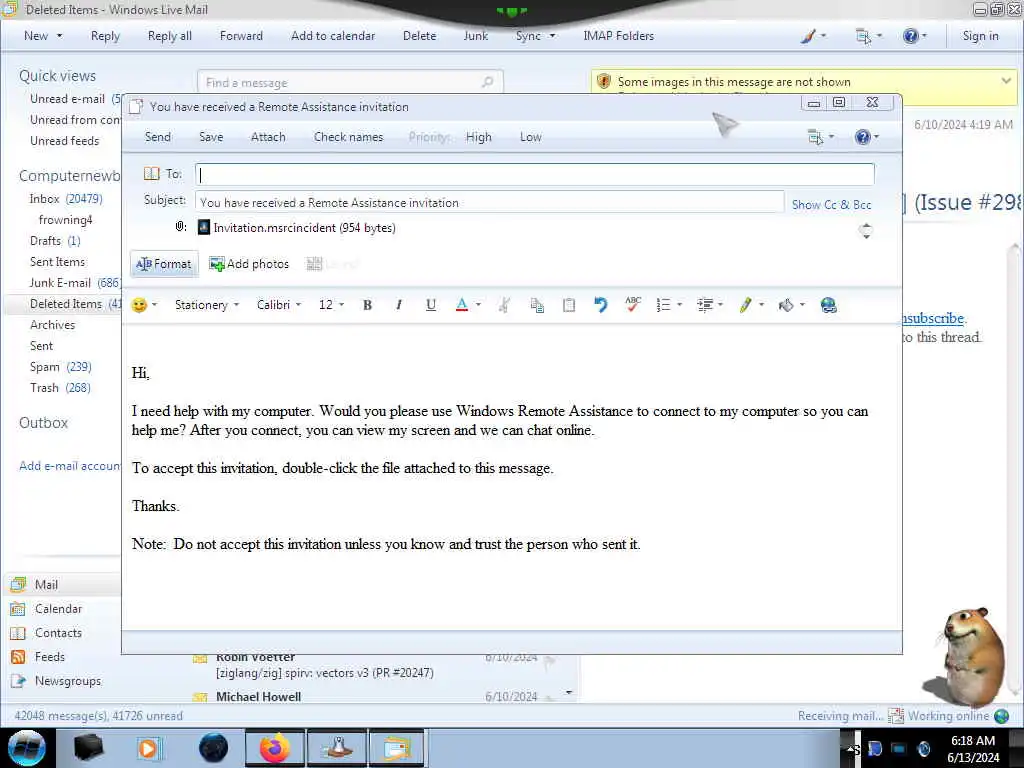Image resolution: width=1024 pixels, height=768 pixels.
Task: Toggle underline formatting in the message
Action: (430, 305)
